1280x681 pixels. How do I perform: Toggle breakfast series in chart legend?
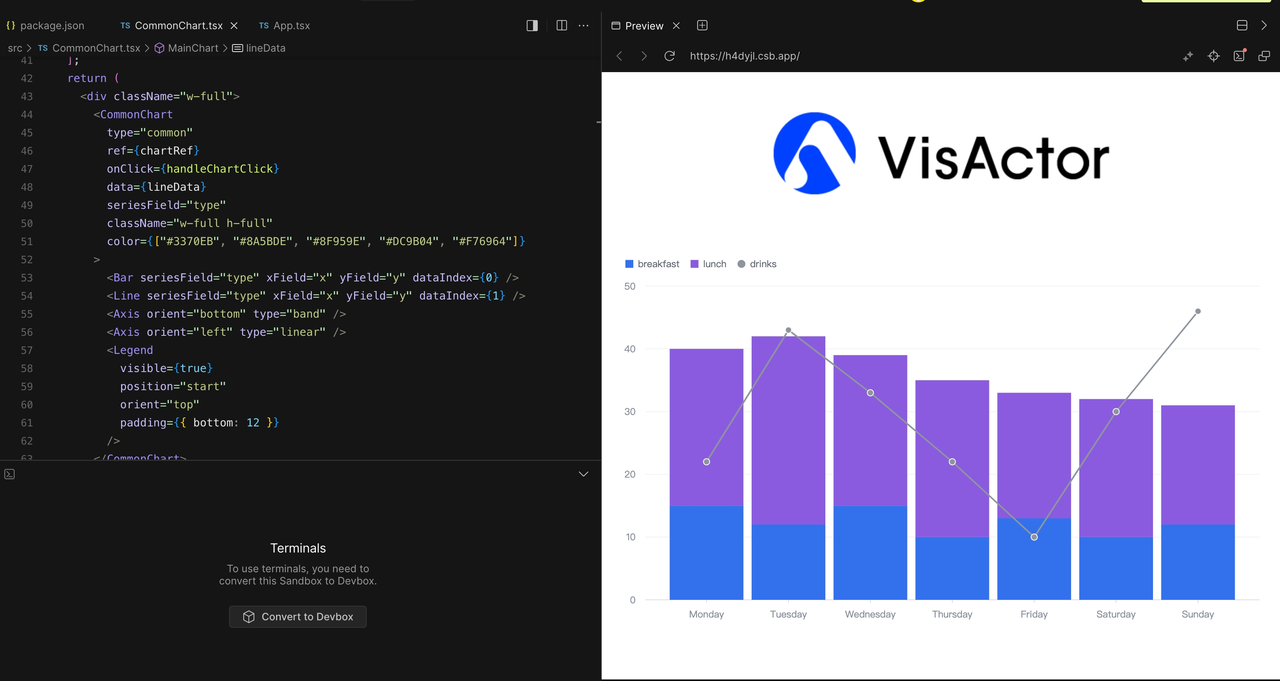652,264
